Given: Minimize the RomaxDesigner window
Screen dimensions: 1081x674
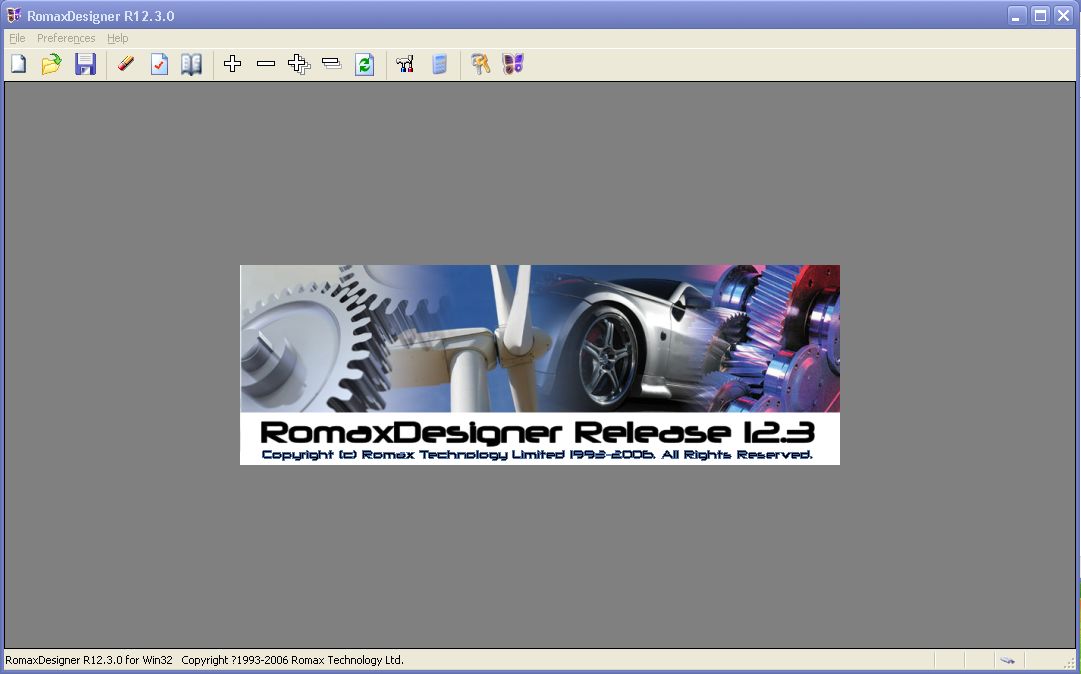Looking at the screenshot, I should click(1017, 16).
